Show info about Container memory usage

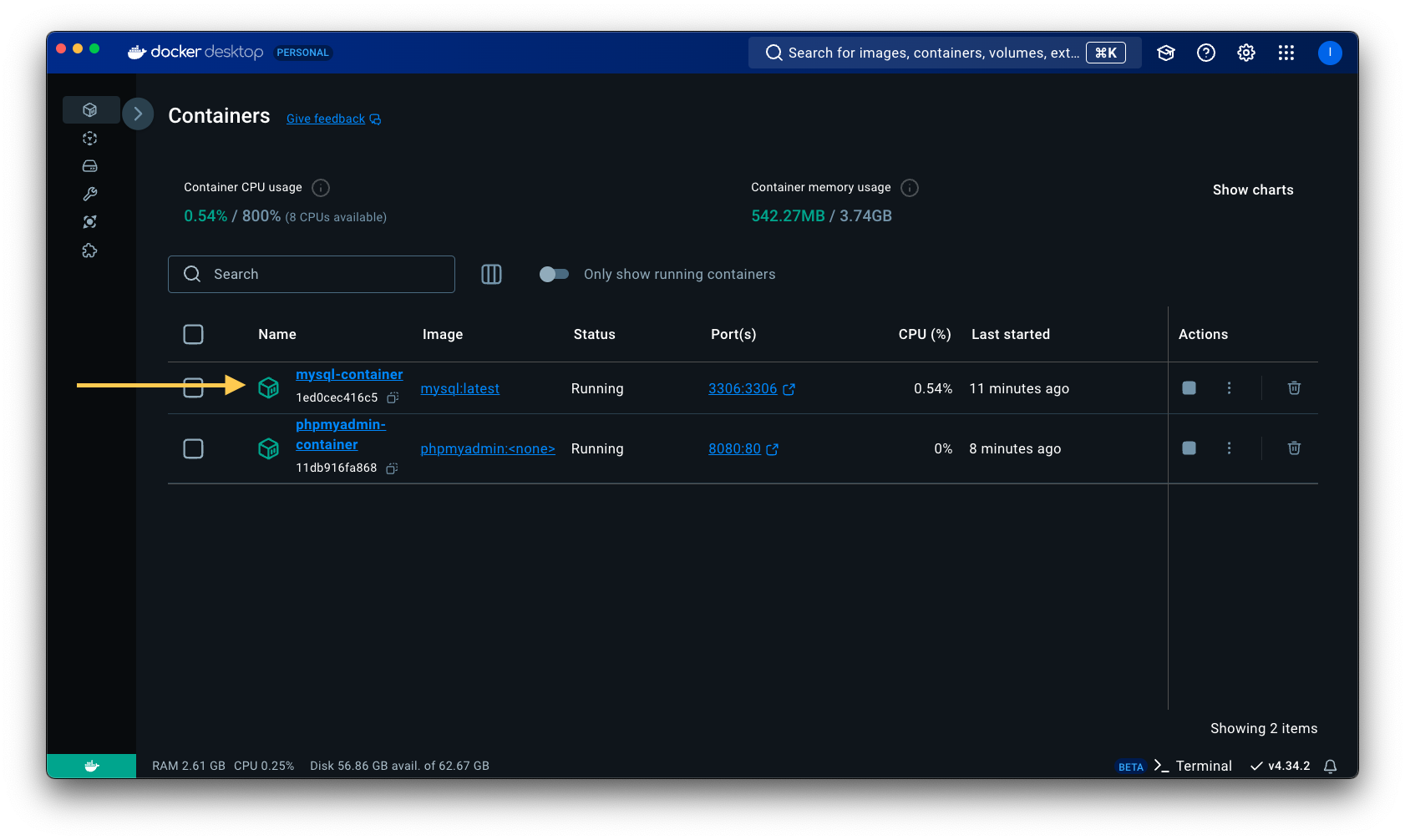pos(910,188)
